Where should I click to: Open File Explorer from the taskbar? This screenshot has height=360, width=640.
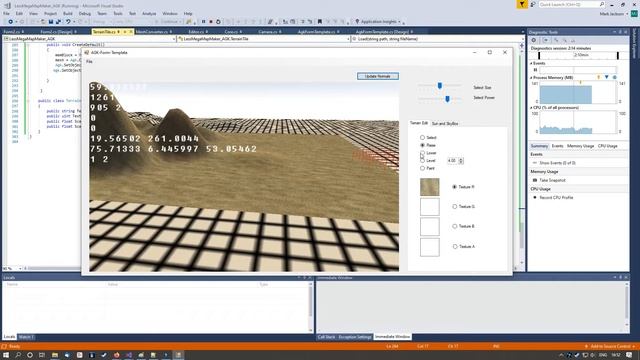tap(54, 355)
